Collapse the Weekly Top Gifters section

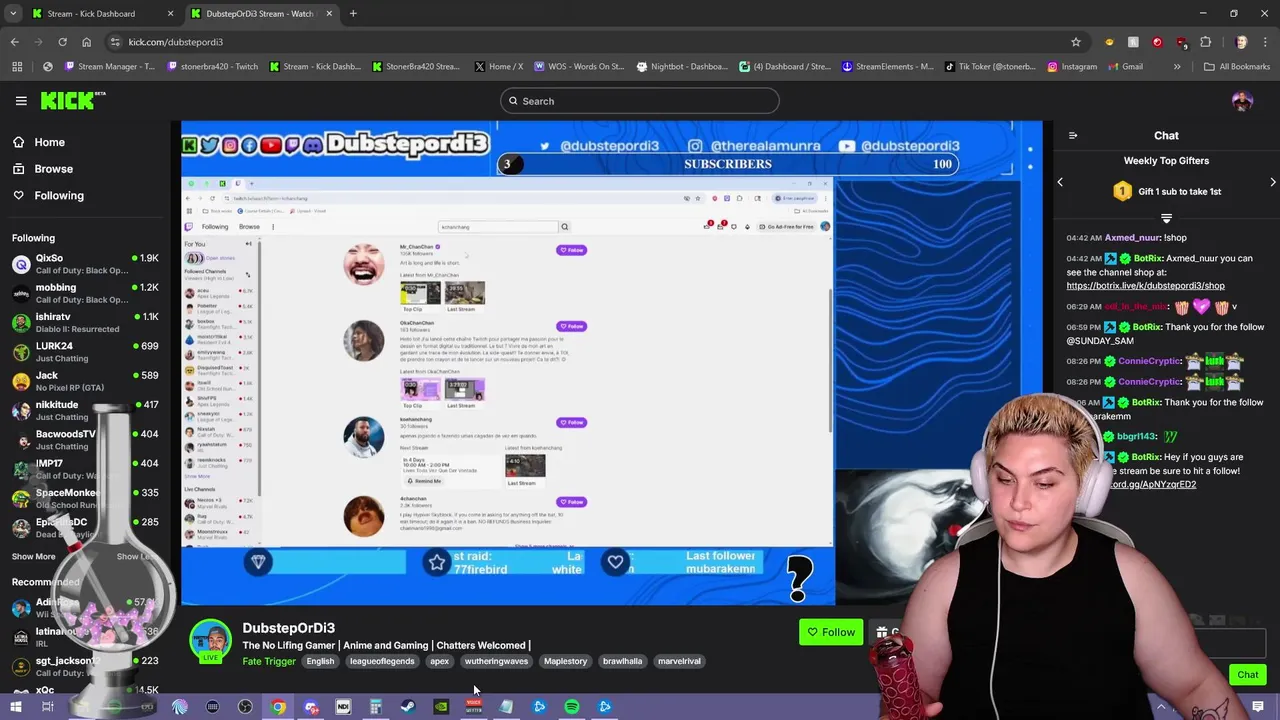click(x=1166, y=218)
